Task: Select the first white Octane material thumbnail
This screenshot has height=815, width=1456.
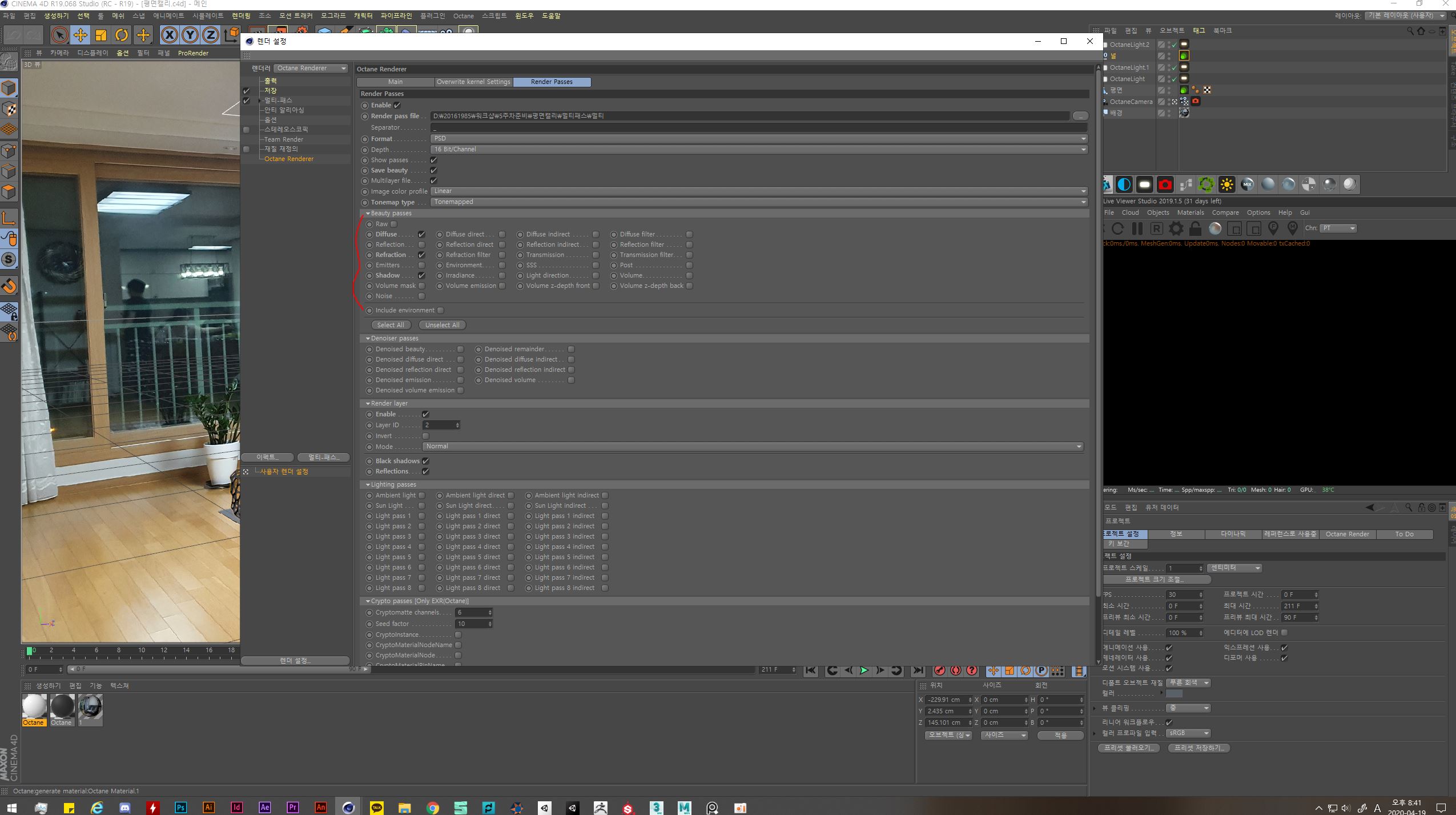Action: click(34, 707)
